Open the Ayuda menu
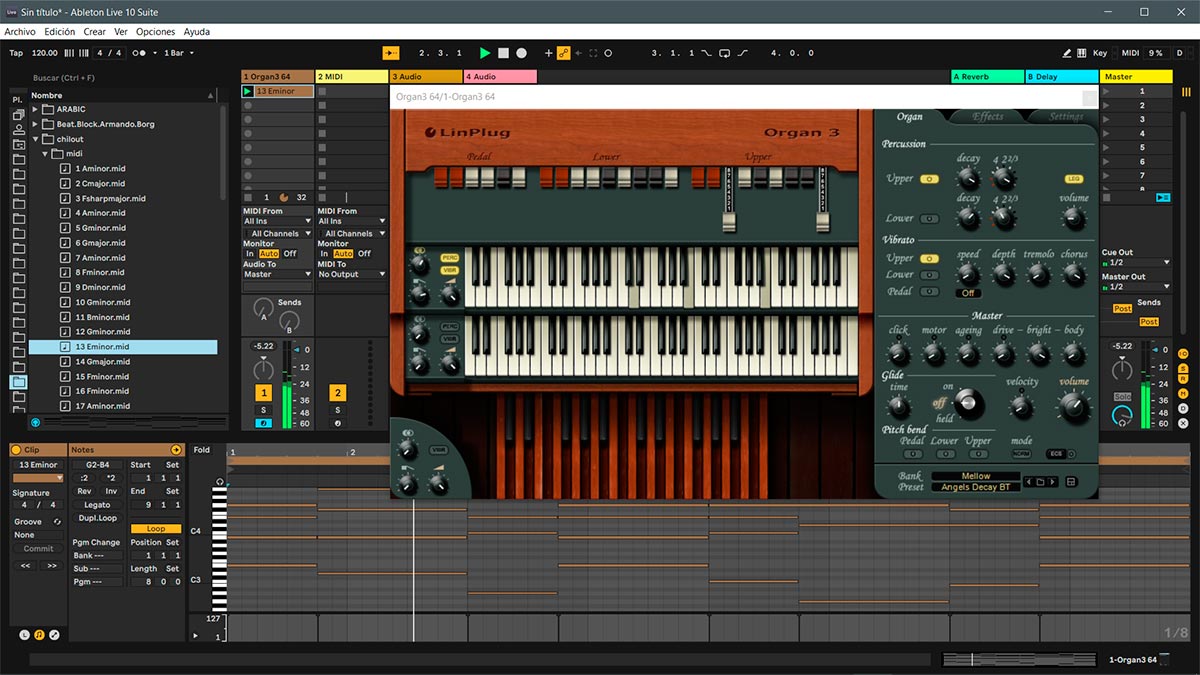The height and width of the screenshot is (675, 1200). click(x=197, y=32)
